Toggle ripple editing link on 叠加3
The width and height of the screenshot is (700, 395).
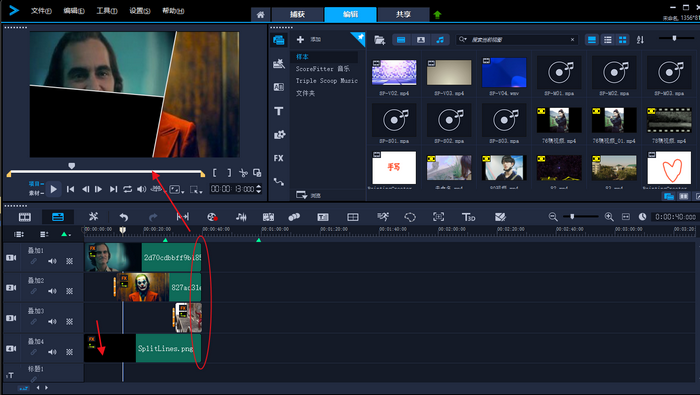coord(33,321)
